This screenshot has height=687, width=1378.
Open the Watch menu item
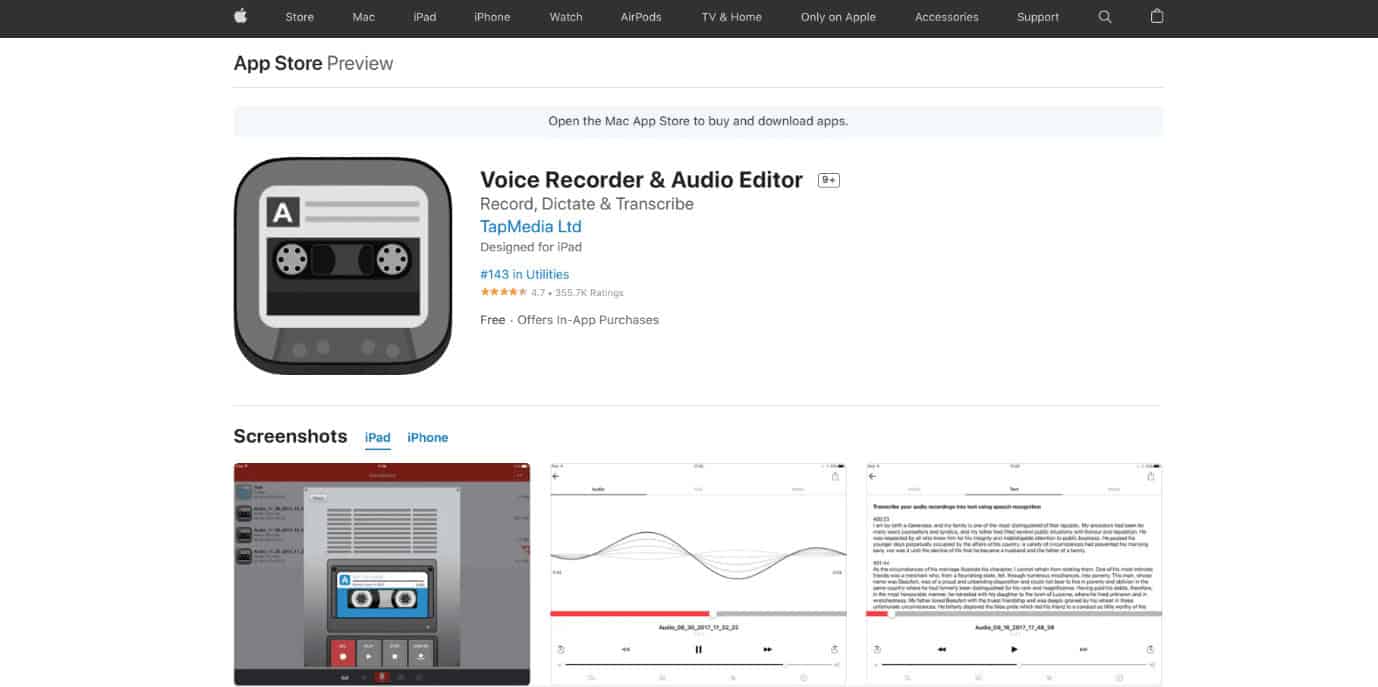(566, 17)
